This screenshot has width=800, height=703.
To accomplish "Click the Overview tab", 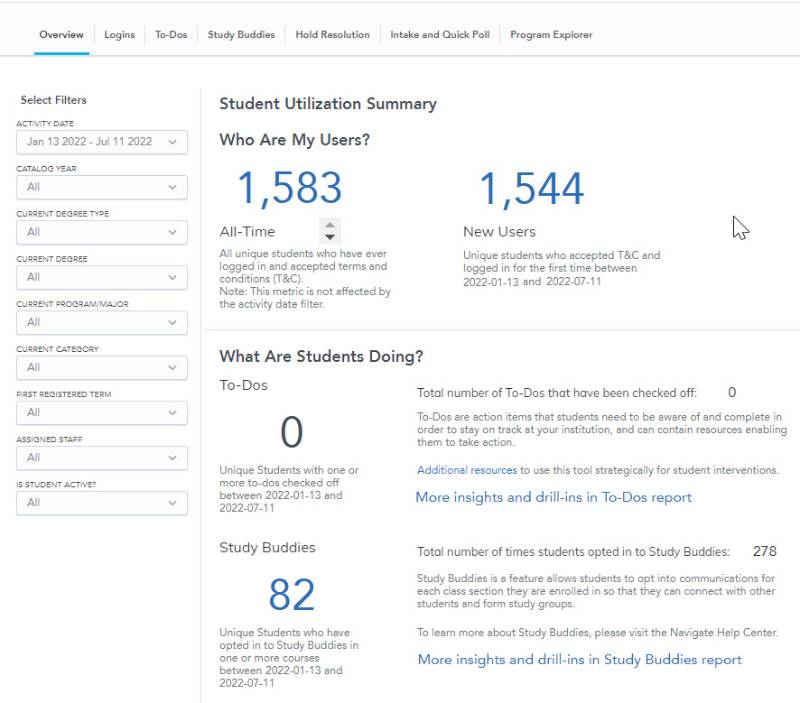I will (x=61, y=35).
